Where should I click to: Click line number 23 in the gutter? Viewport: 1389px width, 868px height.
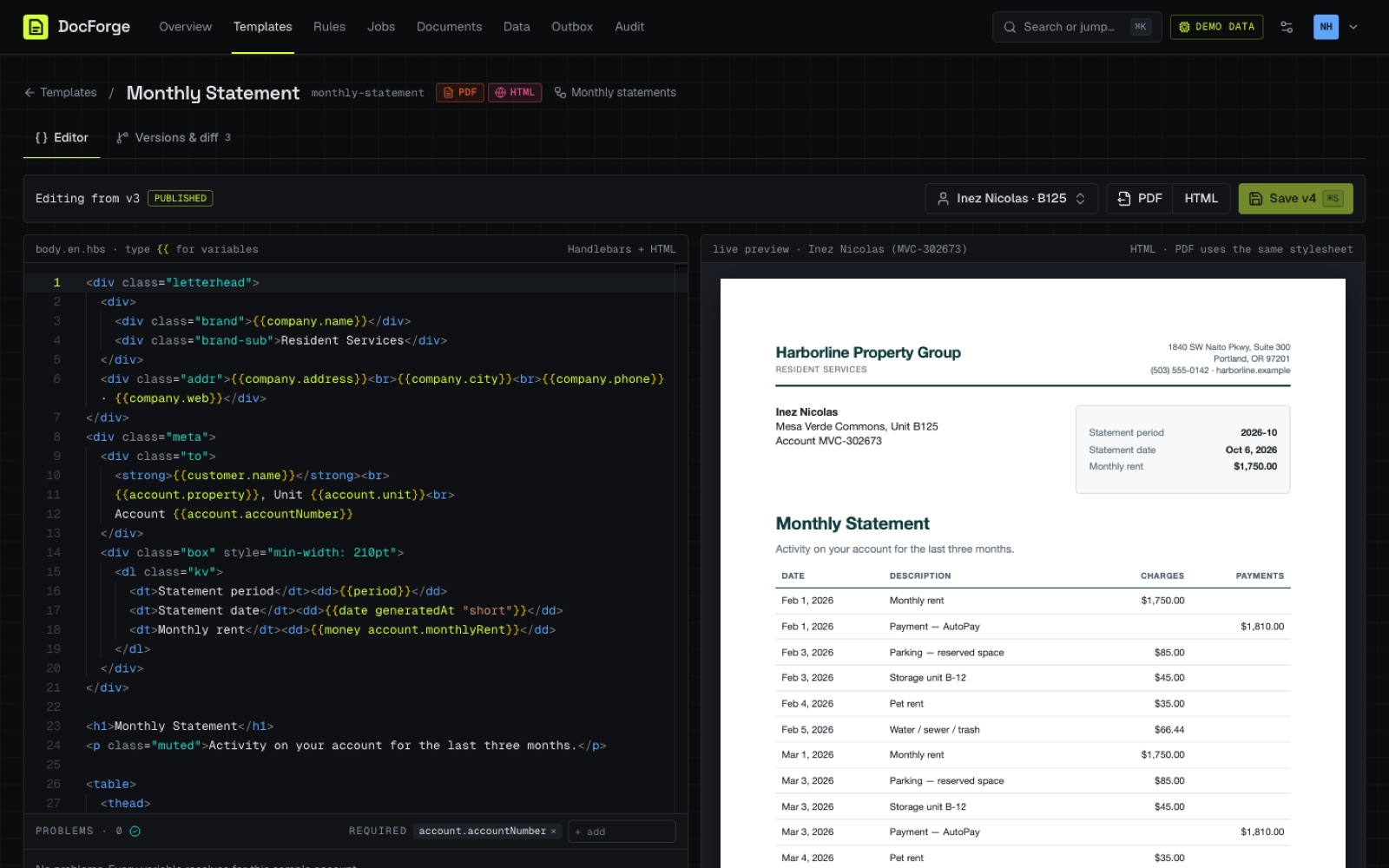pos(54,727)
